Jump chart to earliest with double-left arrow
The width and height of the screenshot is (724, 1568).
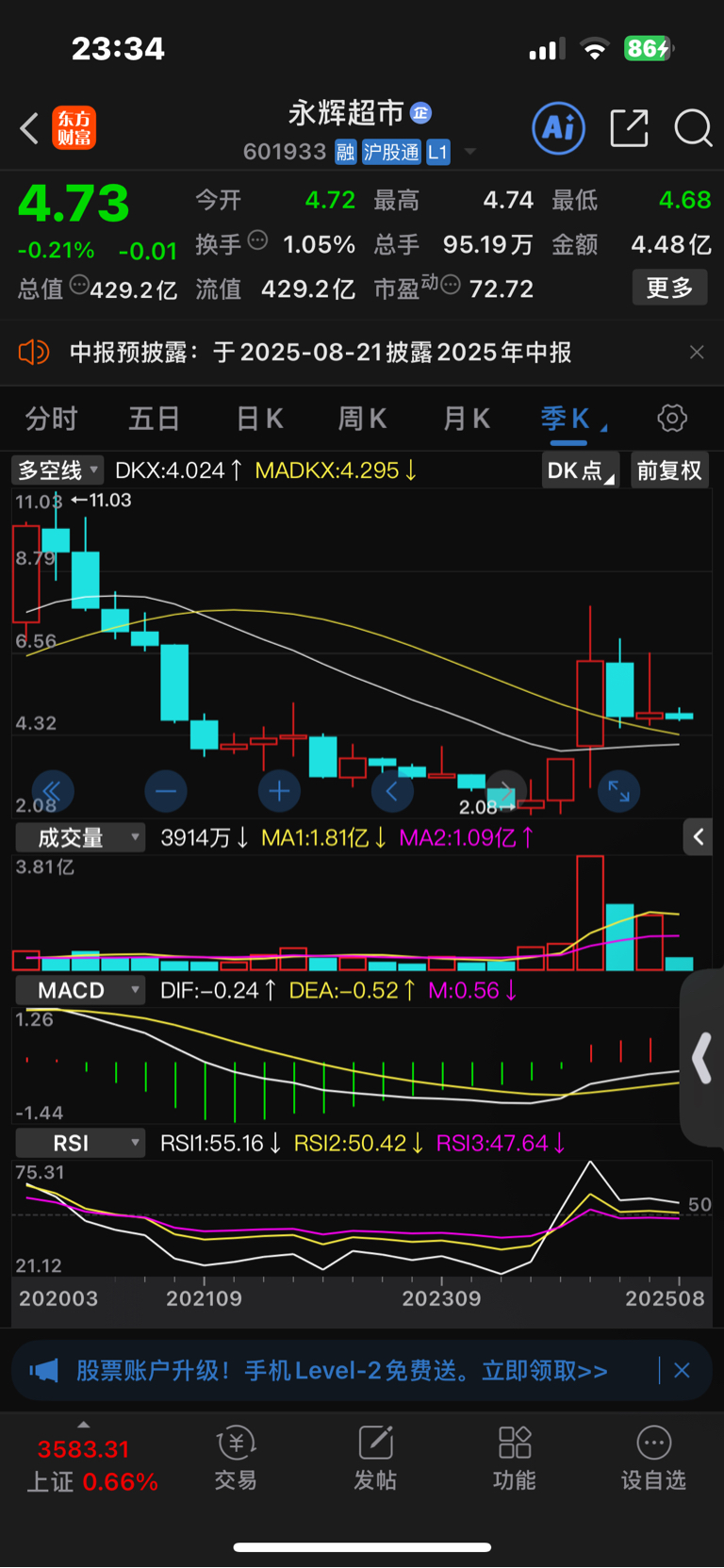click(52, 791)
